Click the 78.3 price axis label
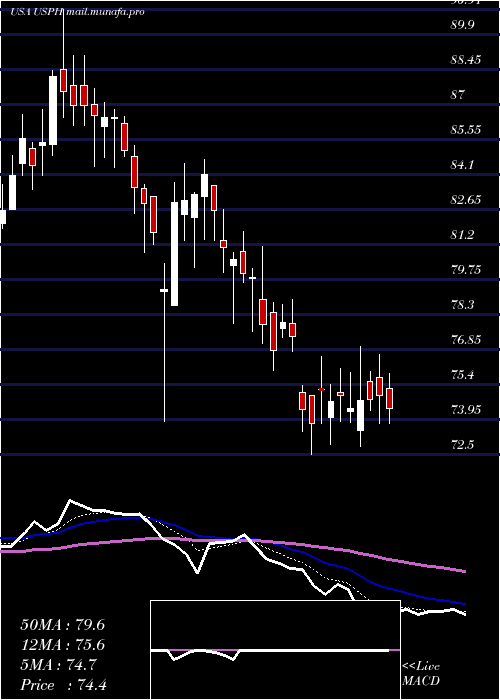This screenshot has width=500, height=700. (x=463, y=305)
